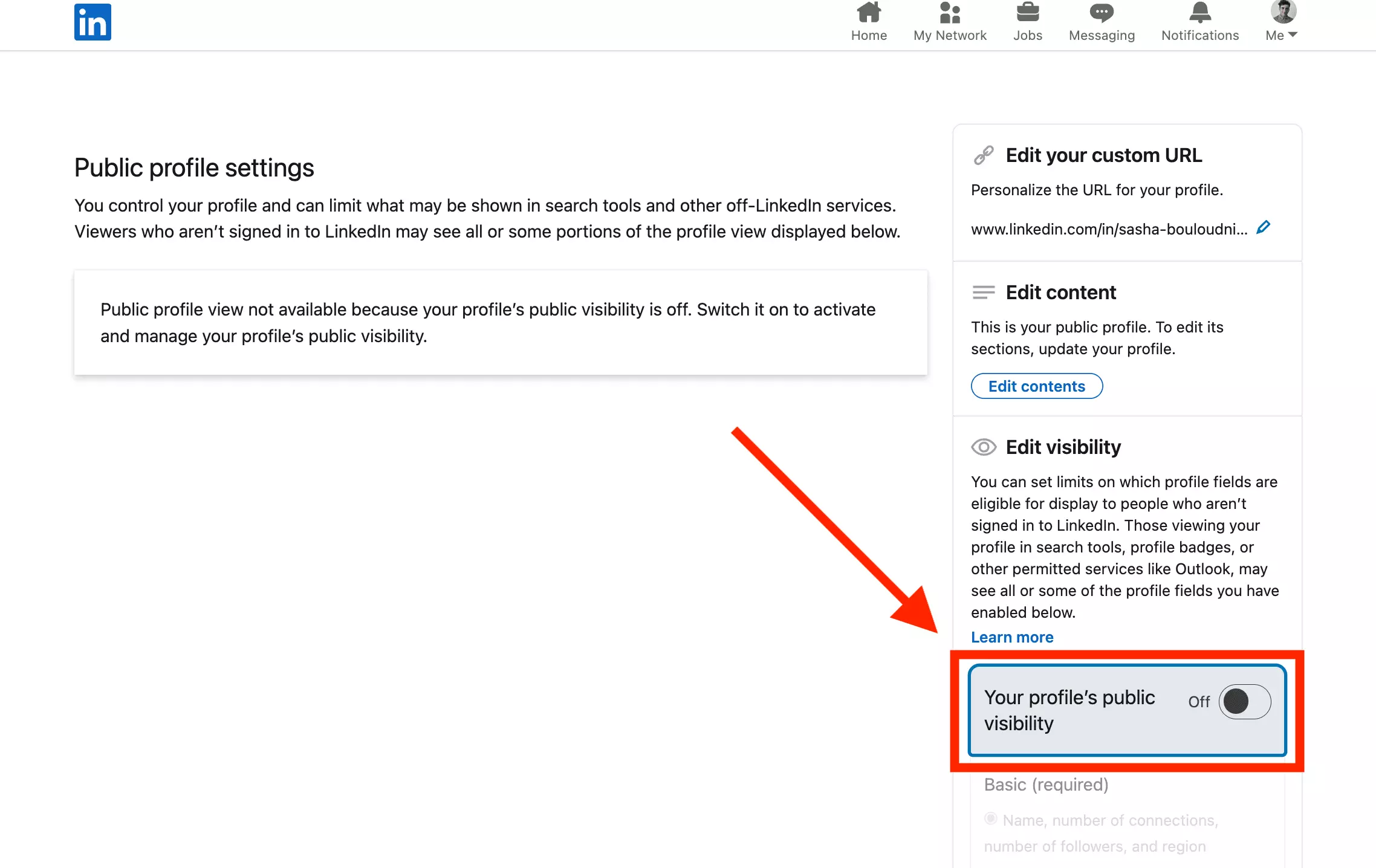Click the 'Personalize the URL for your profile' text

point(1097,190)
